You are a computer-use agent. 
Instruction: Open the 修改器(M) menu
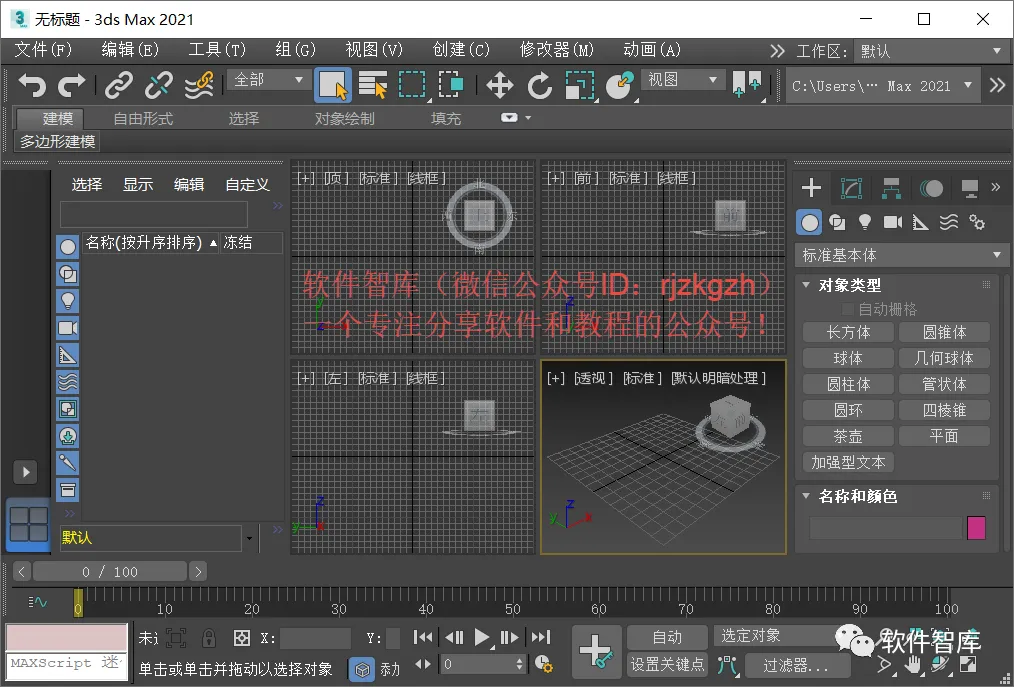pyautogui.click(x=556, y=50)
